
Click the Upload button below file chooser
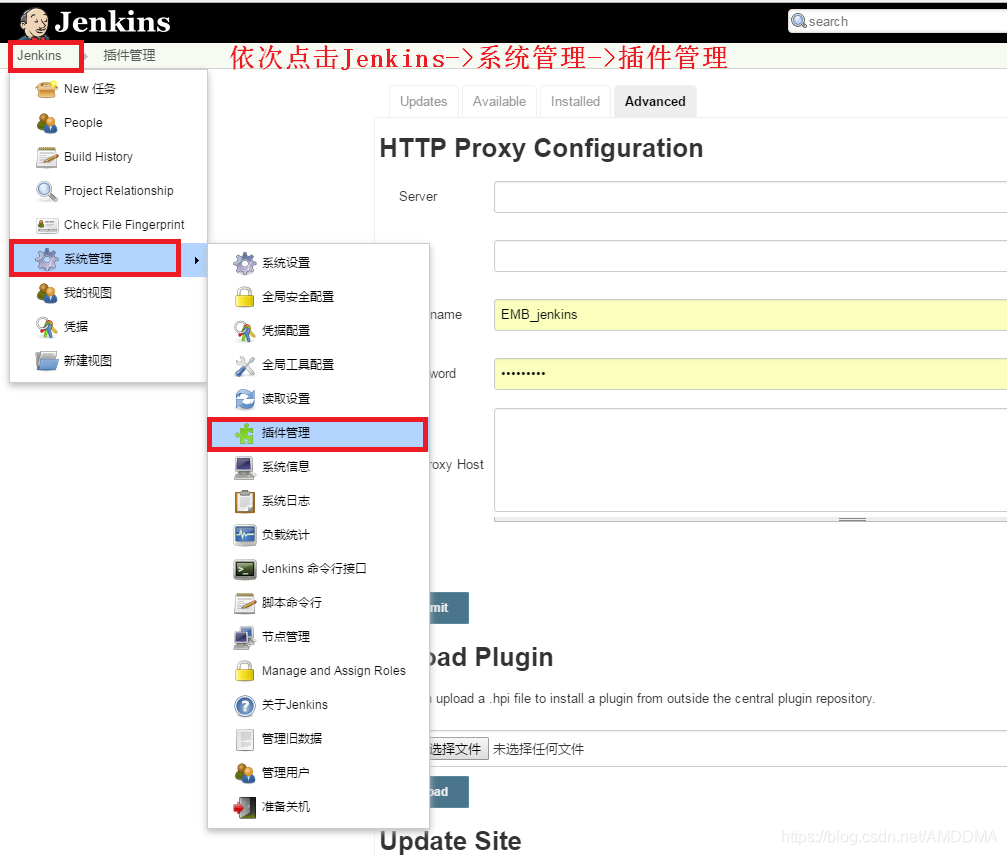[449, 792]
